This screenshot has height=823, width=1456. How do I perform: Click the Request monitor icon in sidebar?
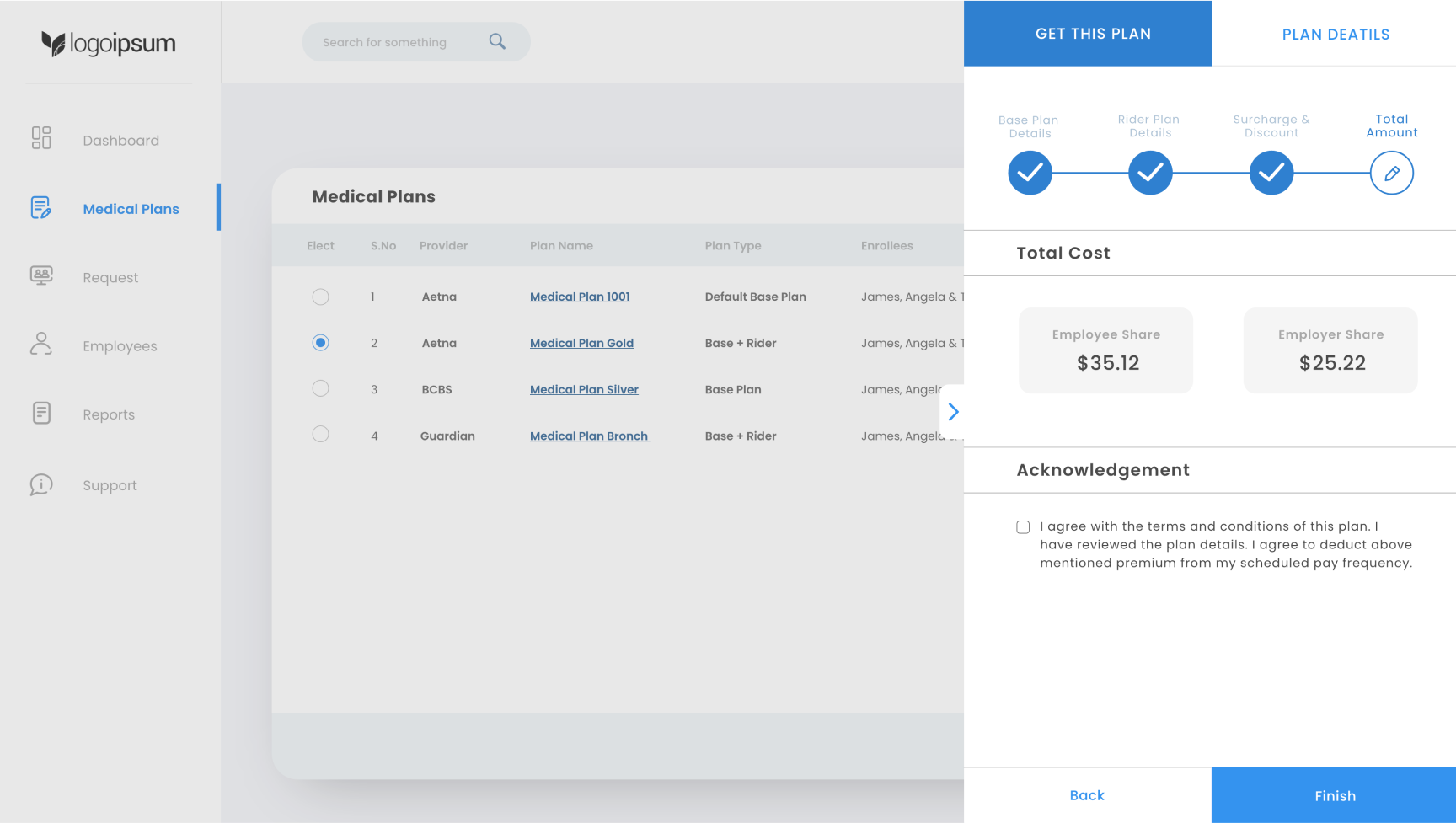pyautogui.click(x=41, y=275)
